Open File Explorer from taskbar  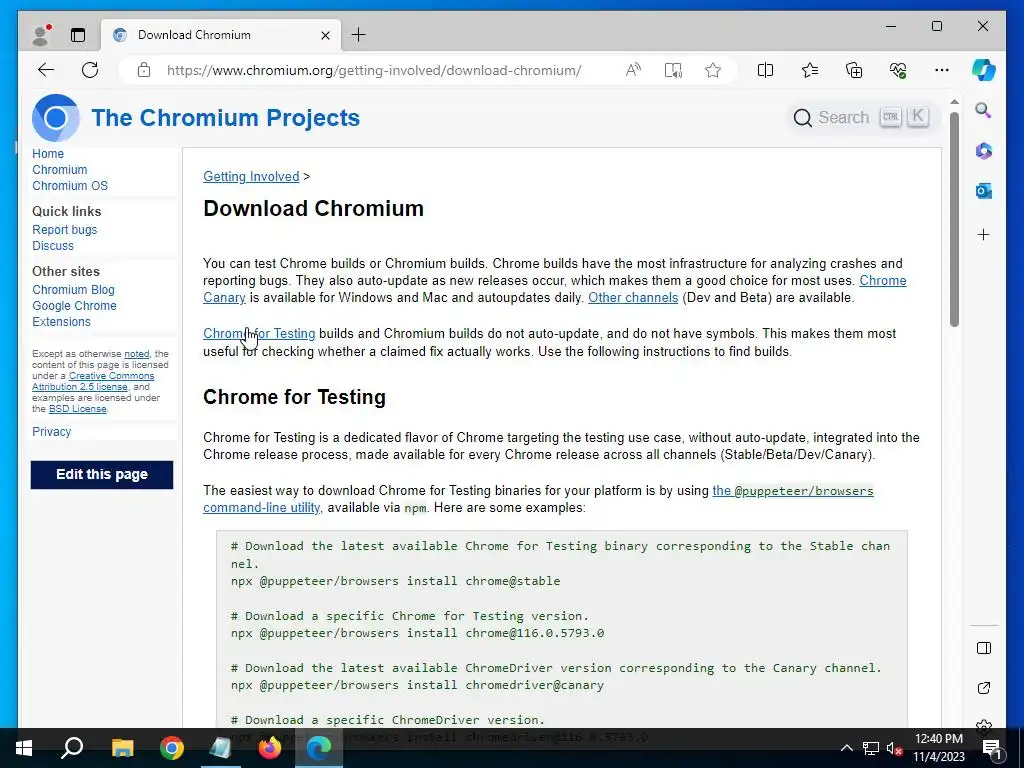(x=122, y=748)
